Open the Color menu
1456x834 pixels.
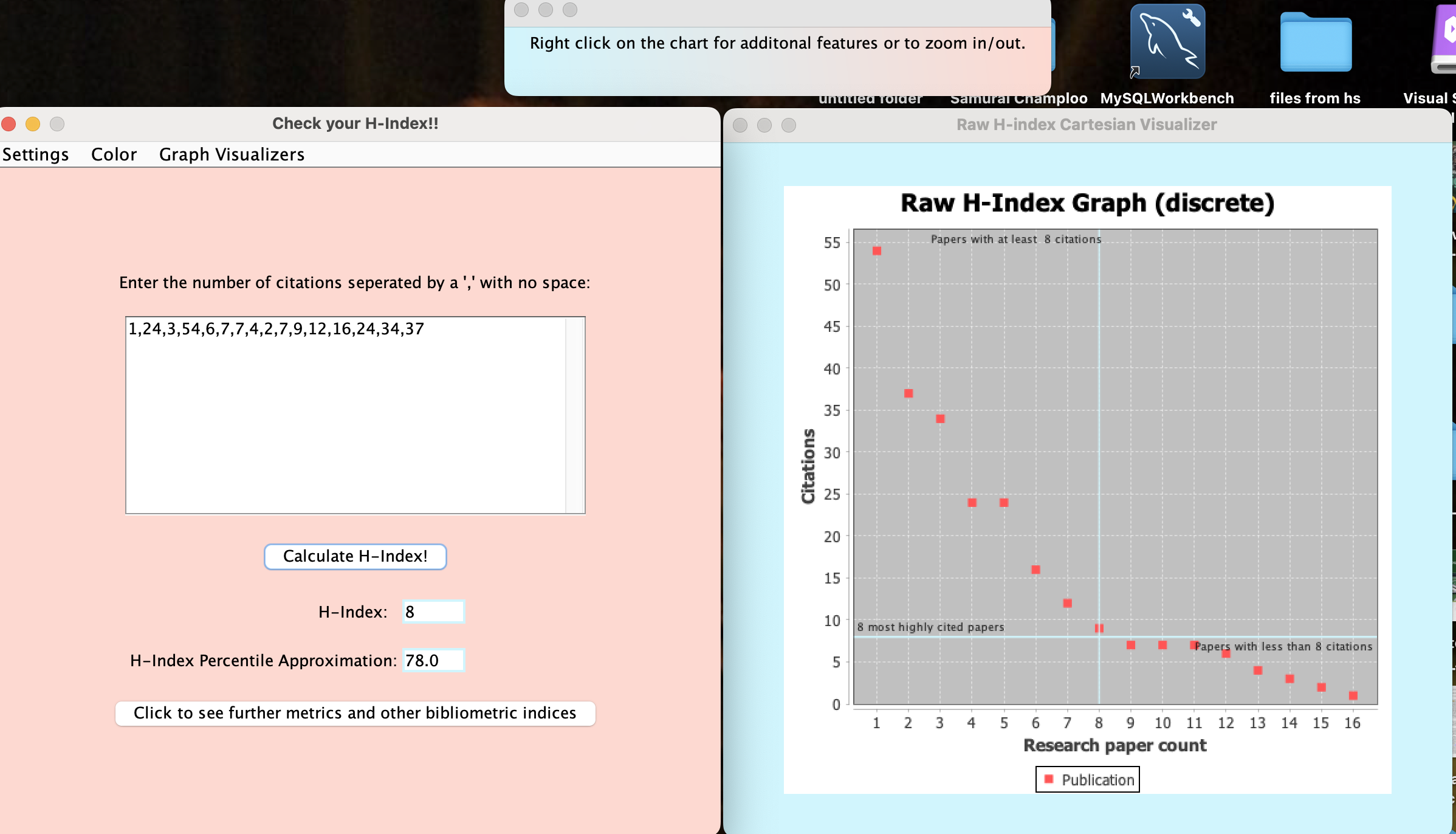[114, 154]
